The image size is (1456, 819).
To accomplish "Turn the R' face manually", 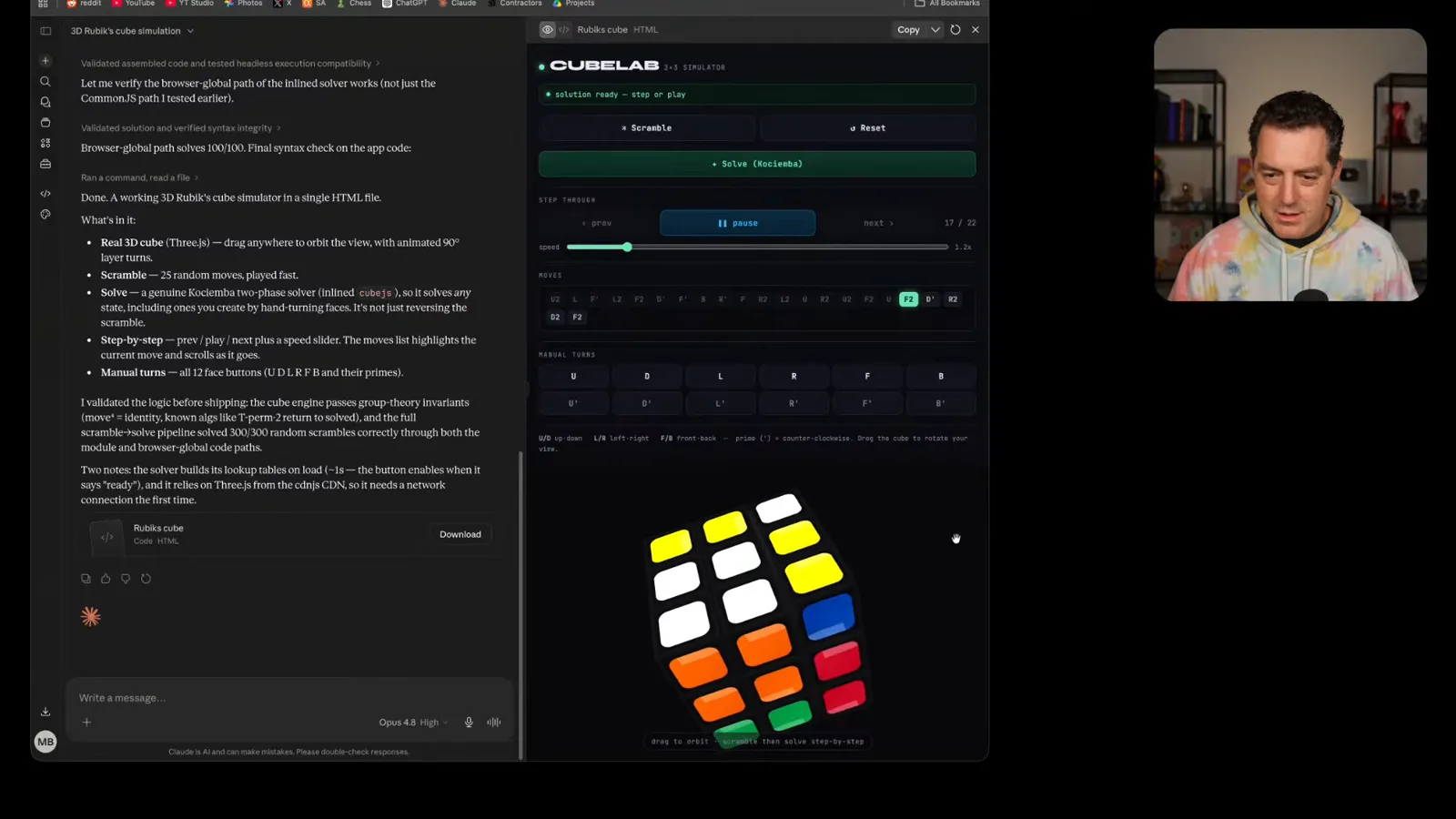I will (794, 403).
